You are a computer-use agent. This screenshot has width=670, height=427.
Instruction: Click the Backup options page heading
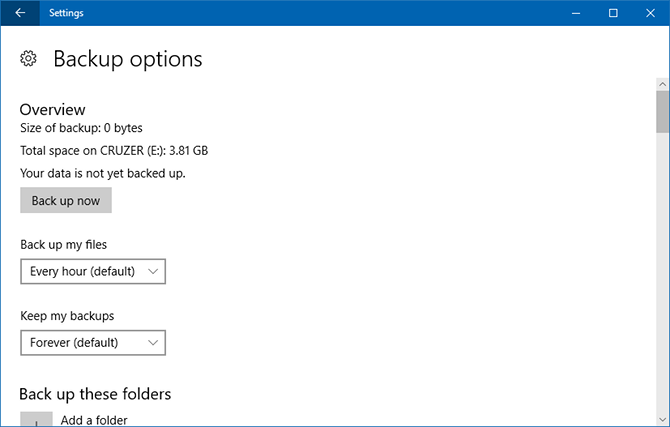click(127, 59)
